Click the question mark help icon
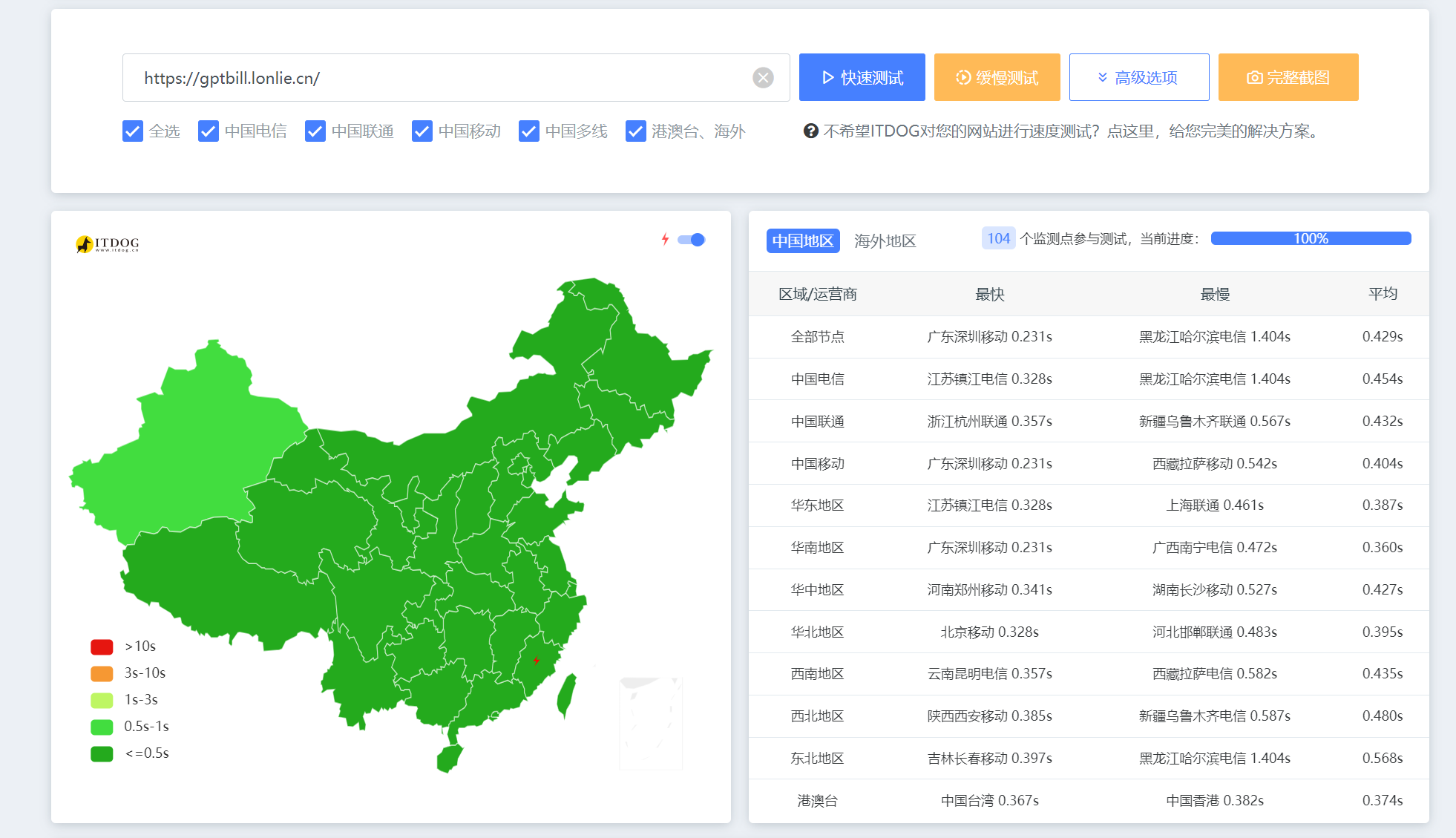The width and height of the screenshot is (1456, 838). (x=810, y=131)
